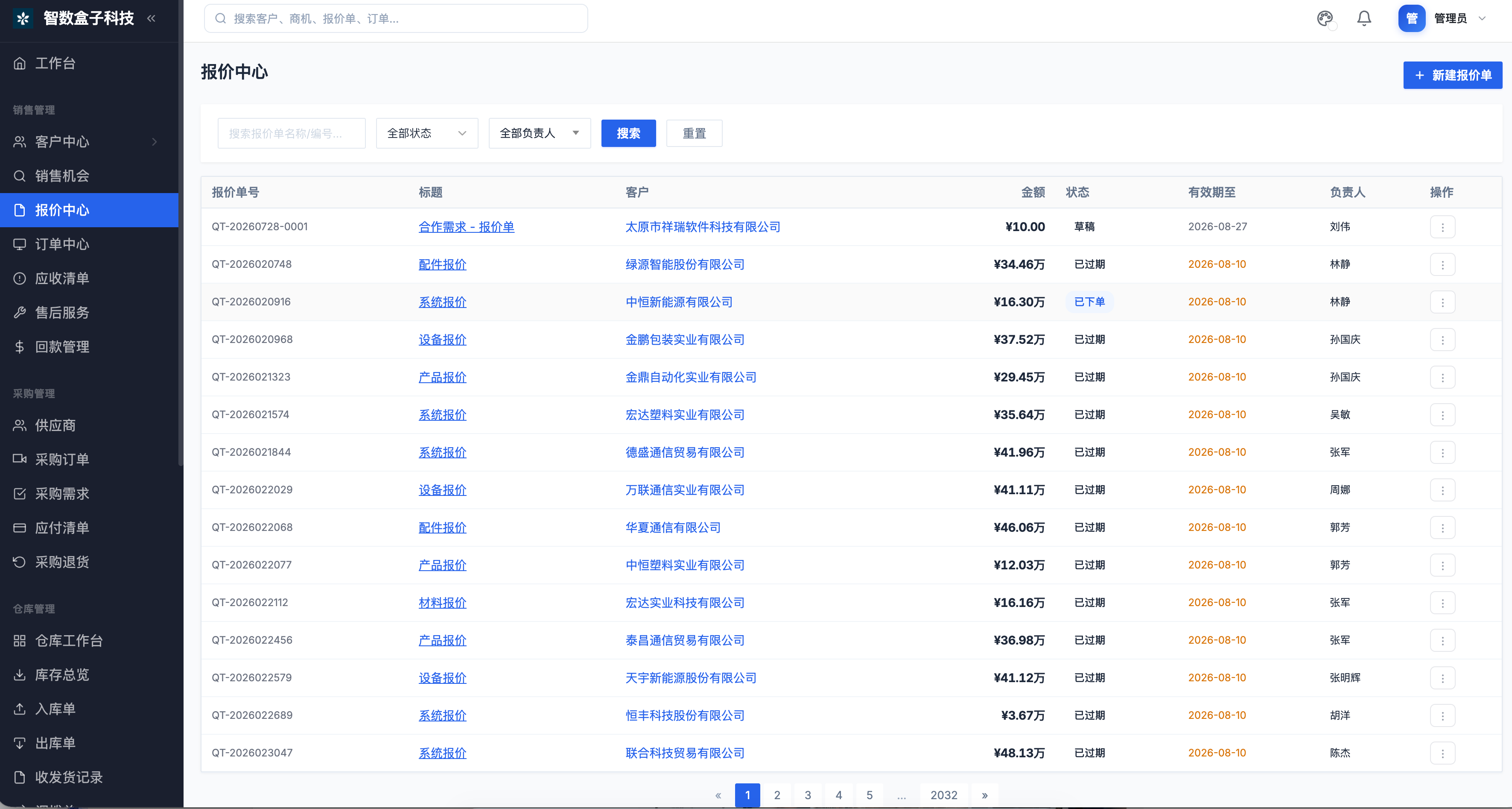Open row actions for QT-2026022068
The image size is (1512, 809).
coord(1442,528)
